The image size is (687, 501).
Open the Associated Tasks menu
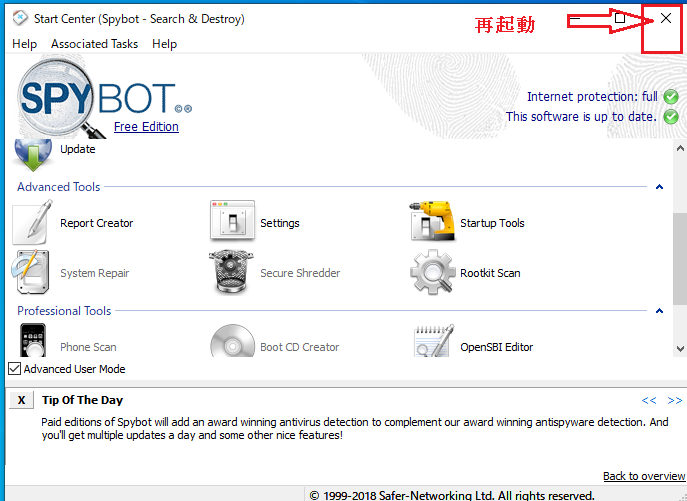(x=94, y=44)
